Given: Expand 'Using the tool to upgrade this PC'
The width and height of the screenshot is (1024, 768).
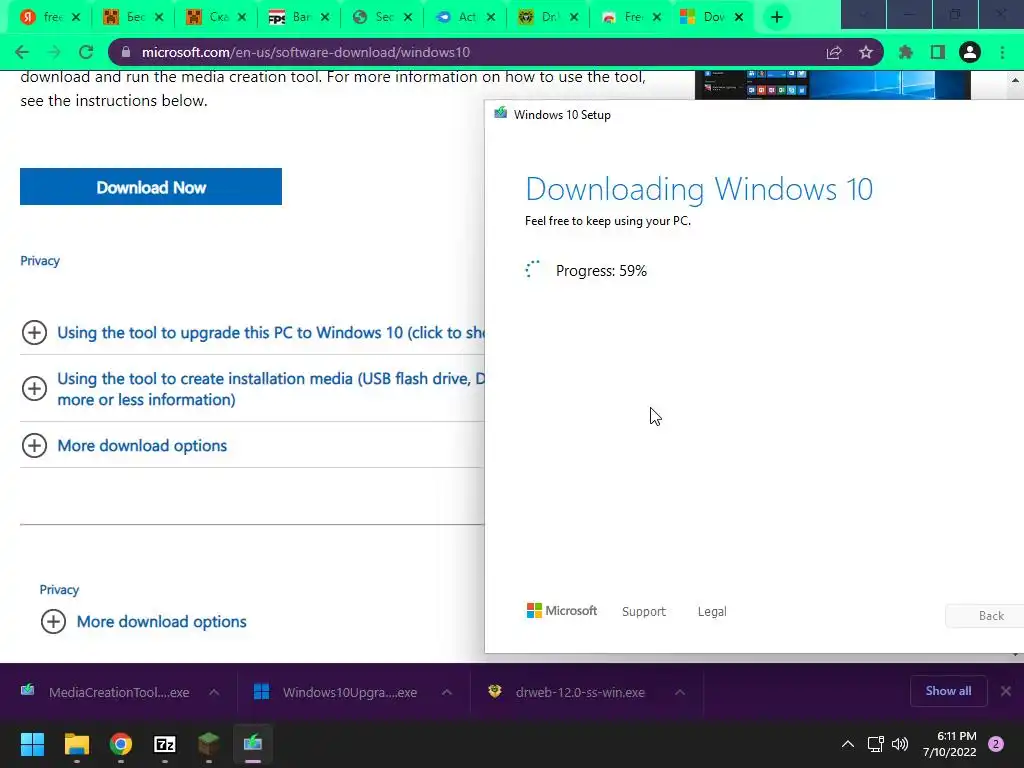Looking at the screenshot, I should (x=253, y=332).
